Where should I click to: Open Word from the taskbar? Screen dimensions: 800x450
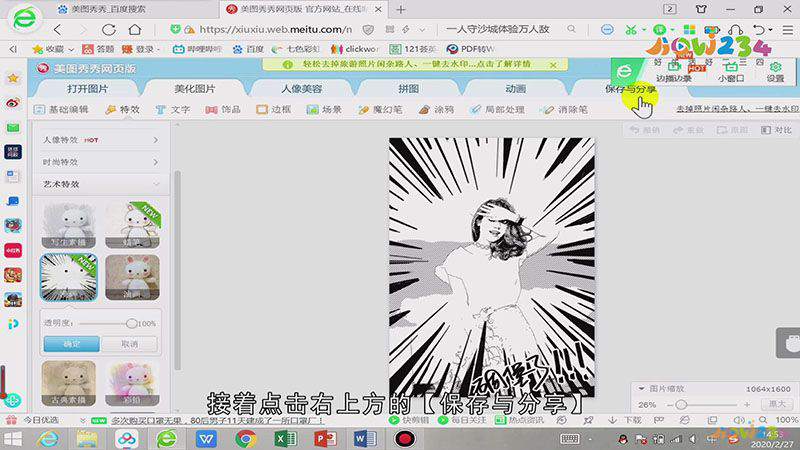[x=365, y=439]
